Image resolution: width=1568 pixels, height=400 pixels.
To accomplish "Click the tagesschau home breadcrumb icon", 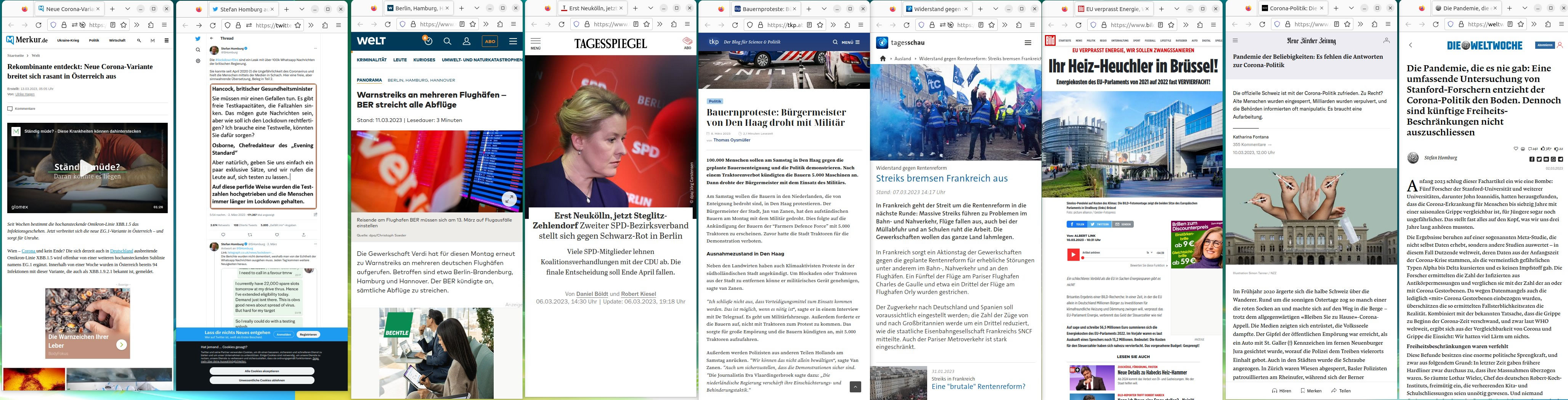I will (883, 58).
